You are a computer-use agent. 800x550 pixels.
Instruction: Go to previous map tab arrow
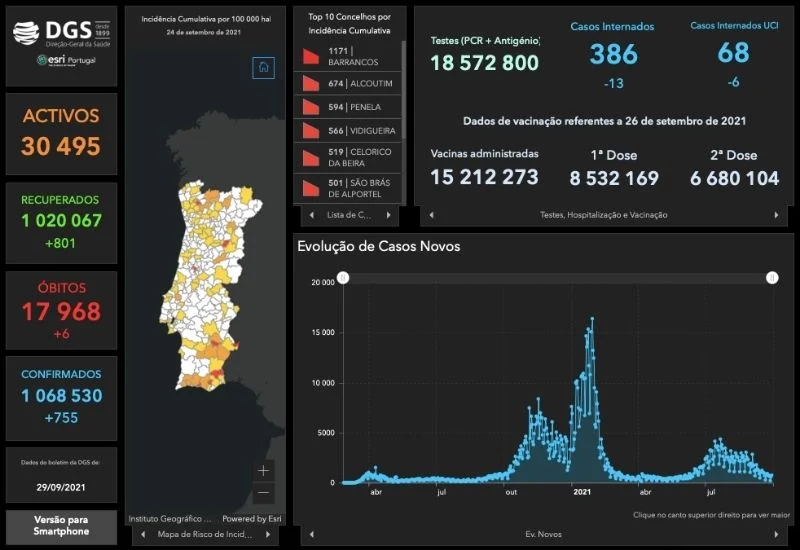point(143,535)
